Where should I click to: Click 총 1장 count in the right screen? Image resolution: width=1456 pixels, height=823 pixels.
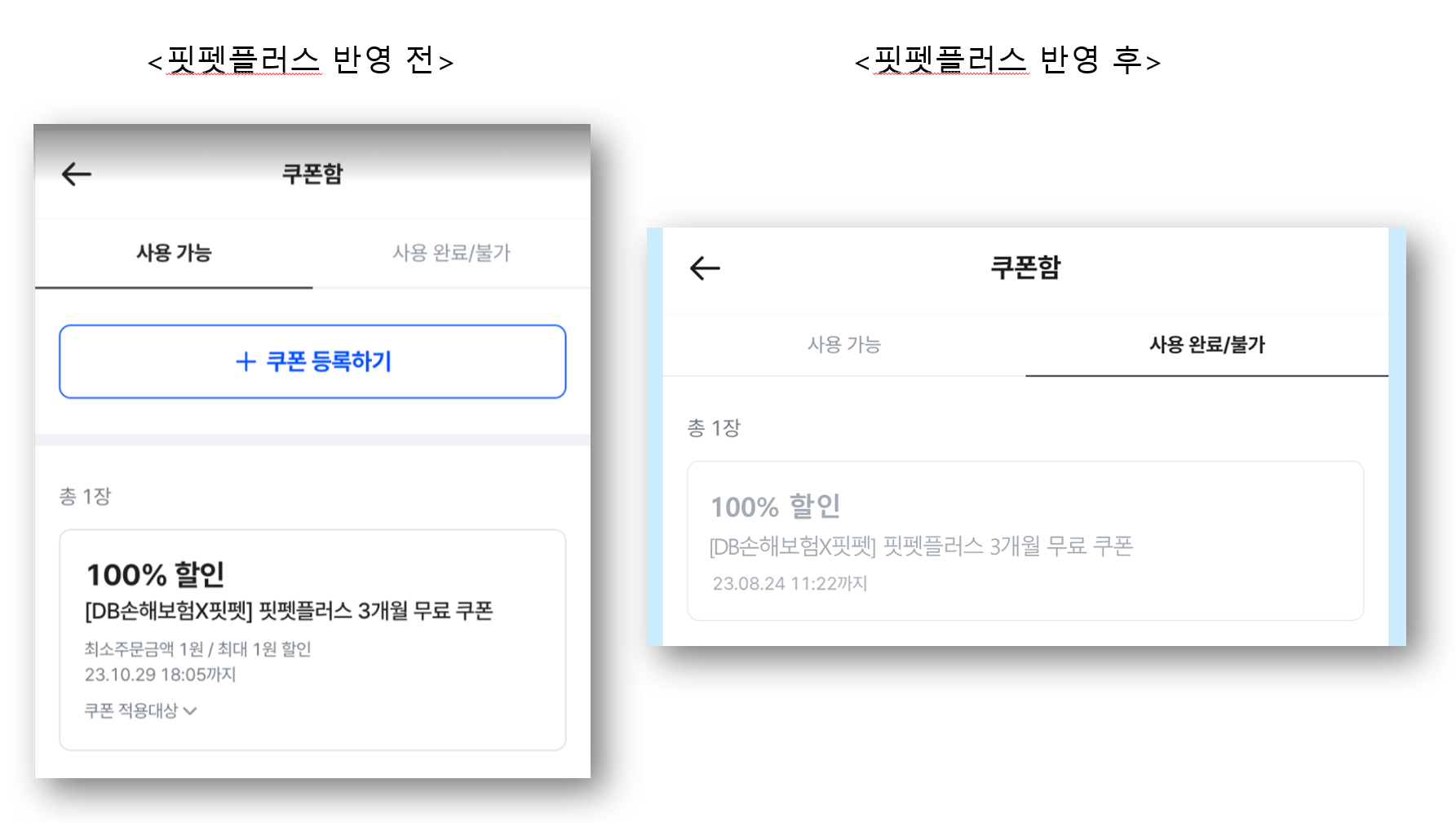[x=714, y=428]
